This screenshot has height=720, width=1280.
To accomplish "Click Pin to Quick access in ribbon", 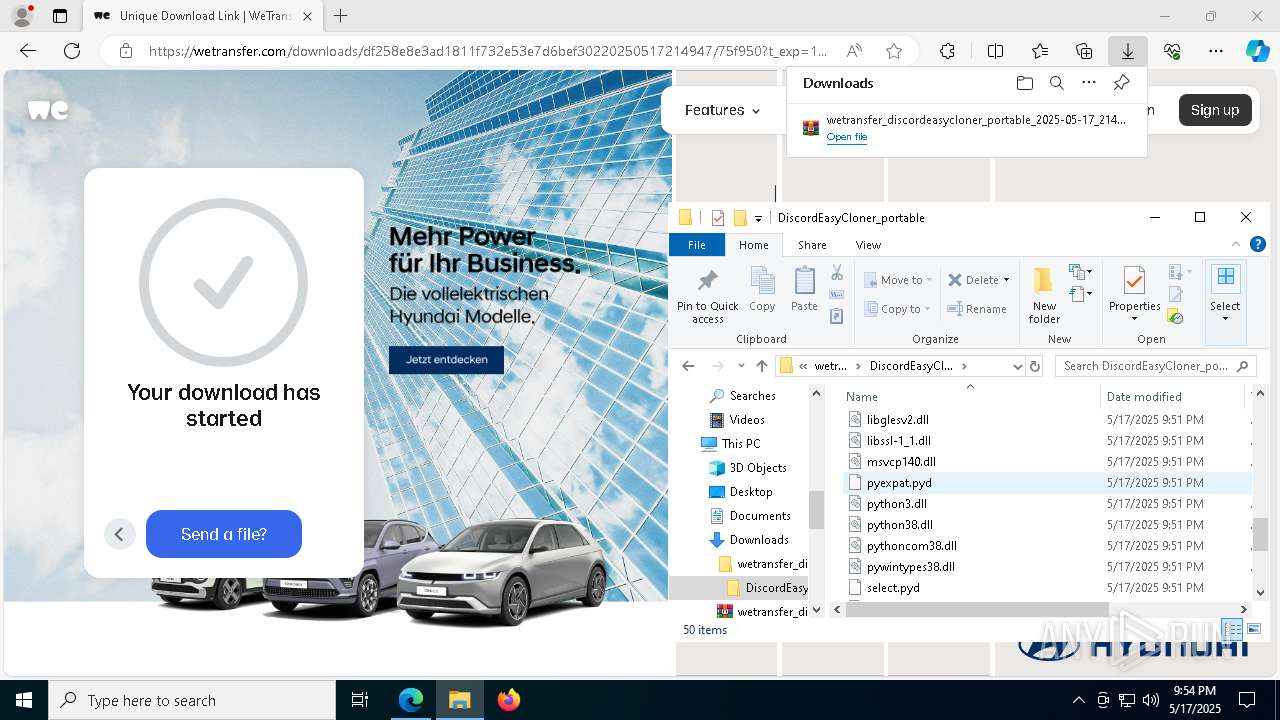I will (x=707, y=295).
